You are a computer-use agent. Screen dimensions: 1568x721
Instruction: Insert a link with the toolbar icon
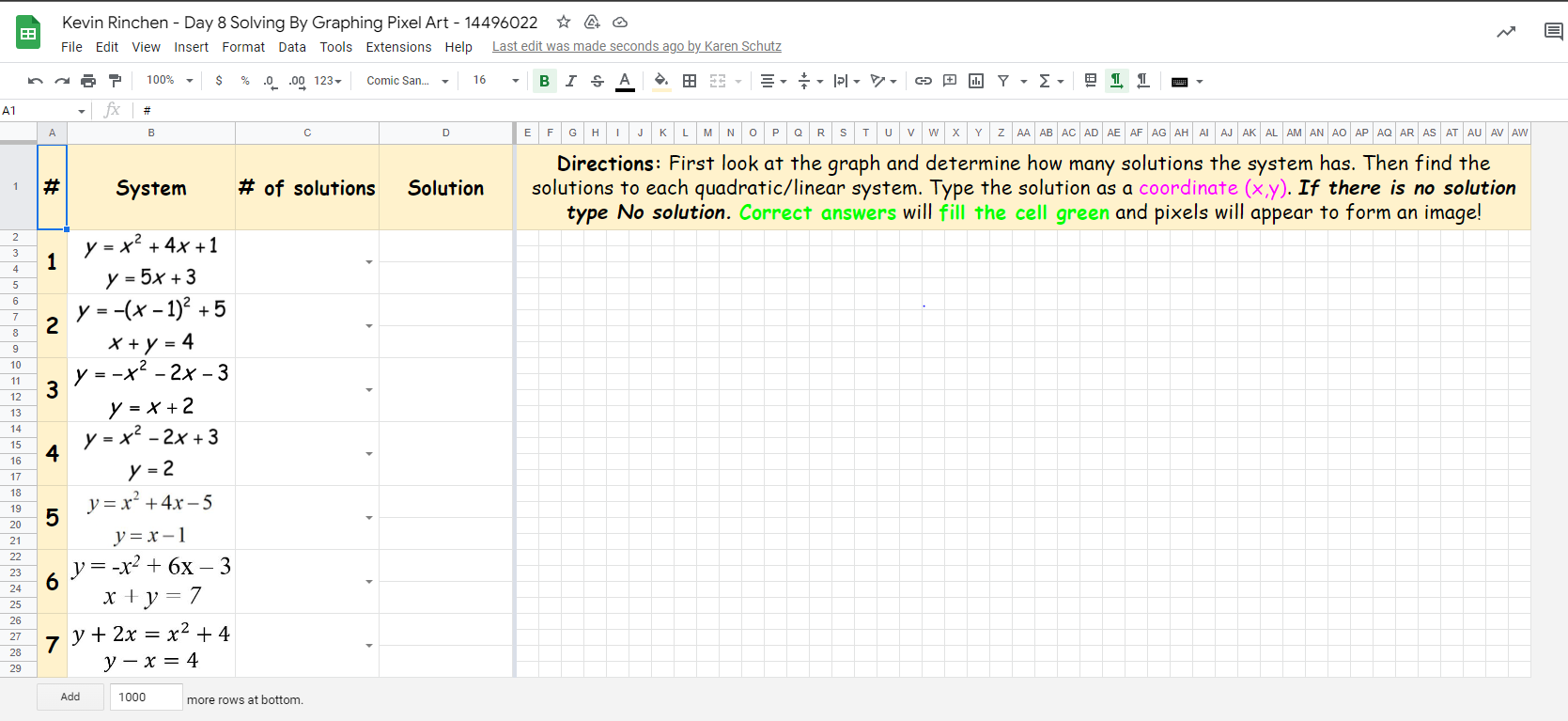(924, 81)
